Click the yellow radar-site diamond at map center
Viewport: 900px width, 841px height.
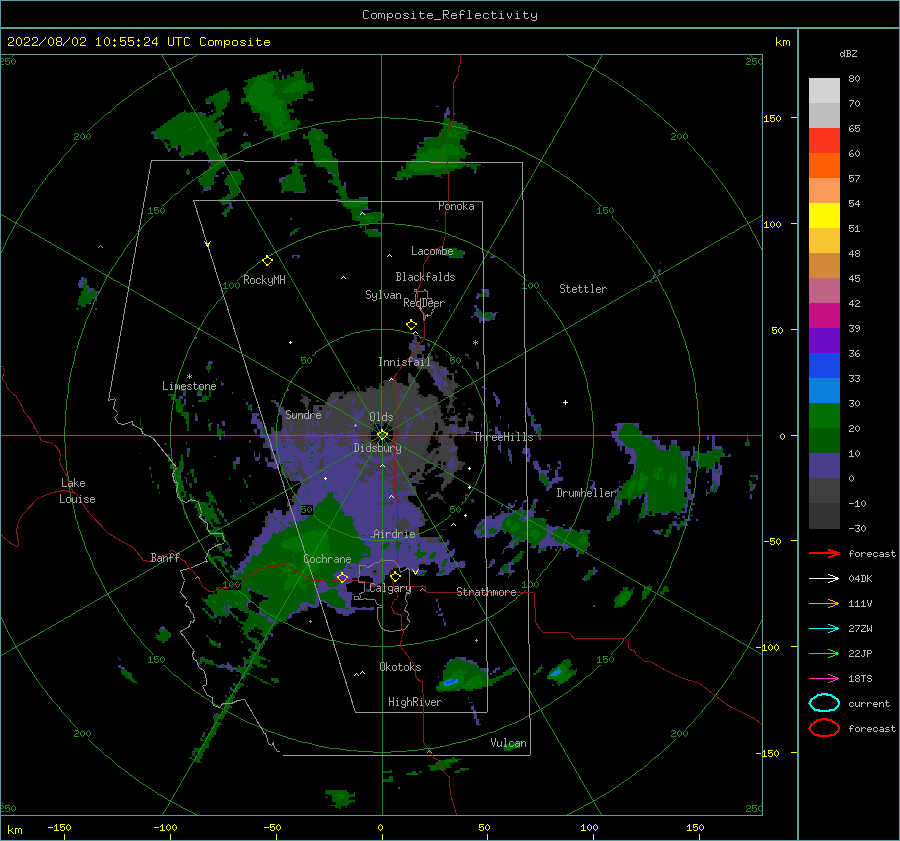382,435
